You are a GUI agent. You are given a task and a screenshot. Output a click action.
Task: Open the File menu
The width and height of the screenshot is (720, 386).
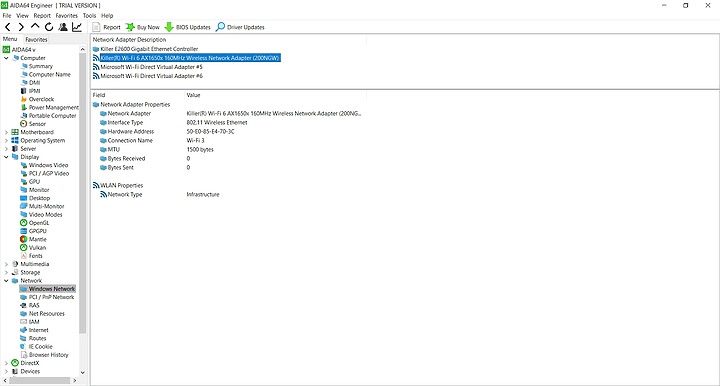click(x=7, y=16)
